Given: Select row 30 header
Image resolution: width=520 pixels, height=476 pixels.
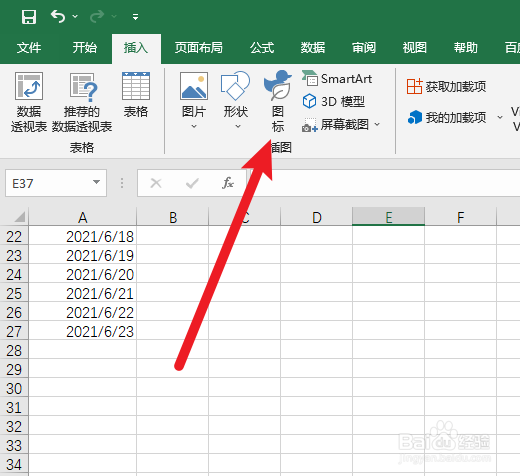Looking at the screenshot, I should click(x=14, y=388).
